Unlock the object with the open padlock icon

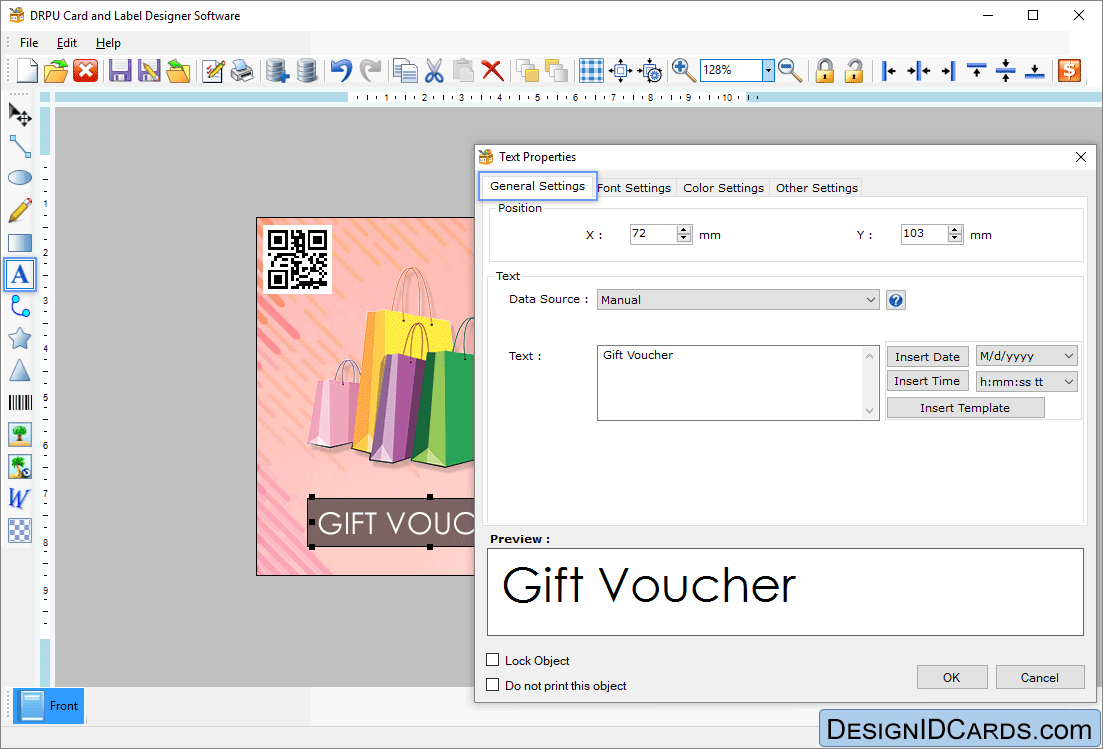854,70
